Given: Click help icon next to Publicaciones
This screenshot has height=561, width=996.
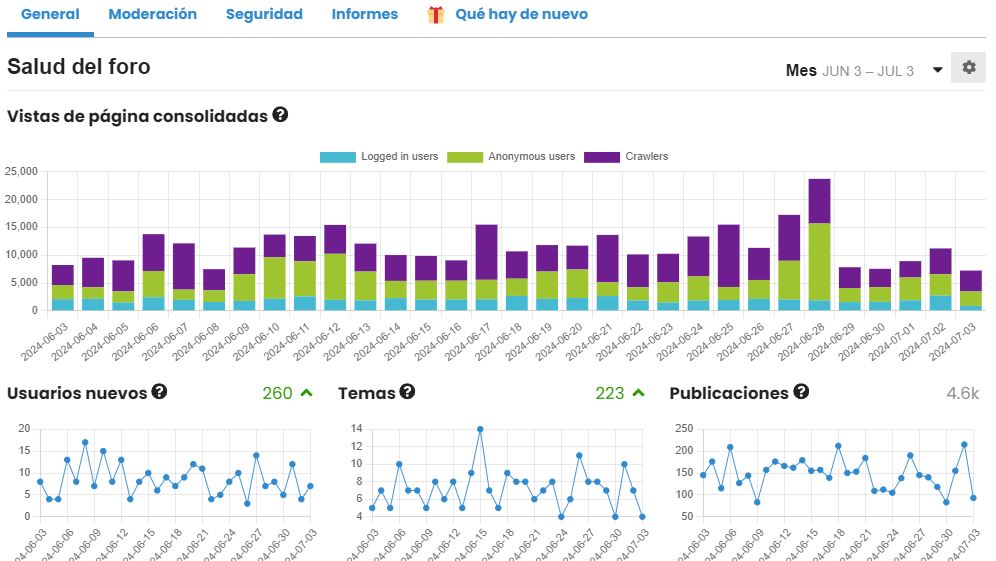Looking at the screenshot, I should pyautogui.click(x=801, y=392).
